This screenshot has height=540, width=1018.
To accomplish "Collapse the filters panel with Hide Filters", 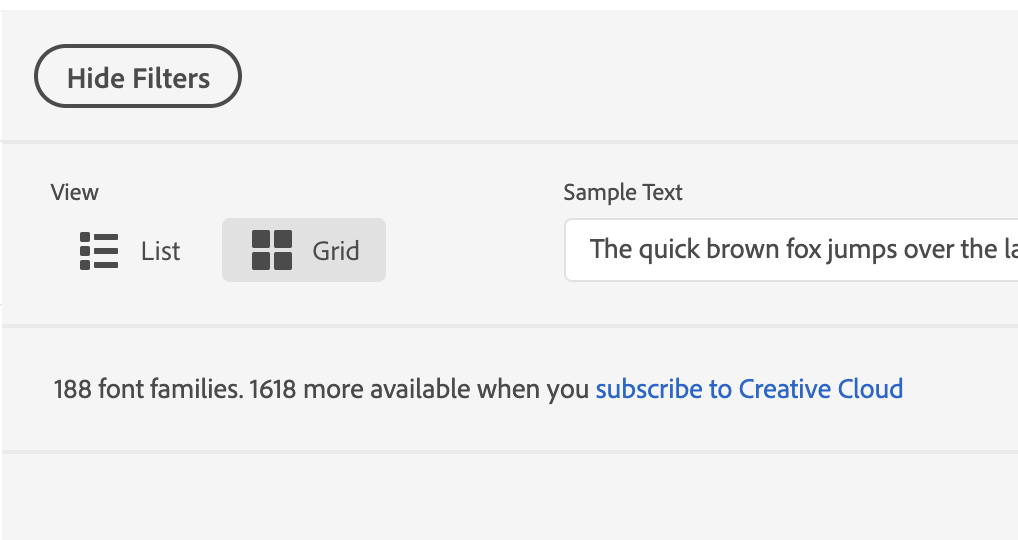I will point(138,77).
